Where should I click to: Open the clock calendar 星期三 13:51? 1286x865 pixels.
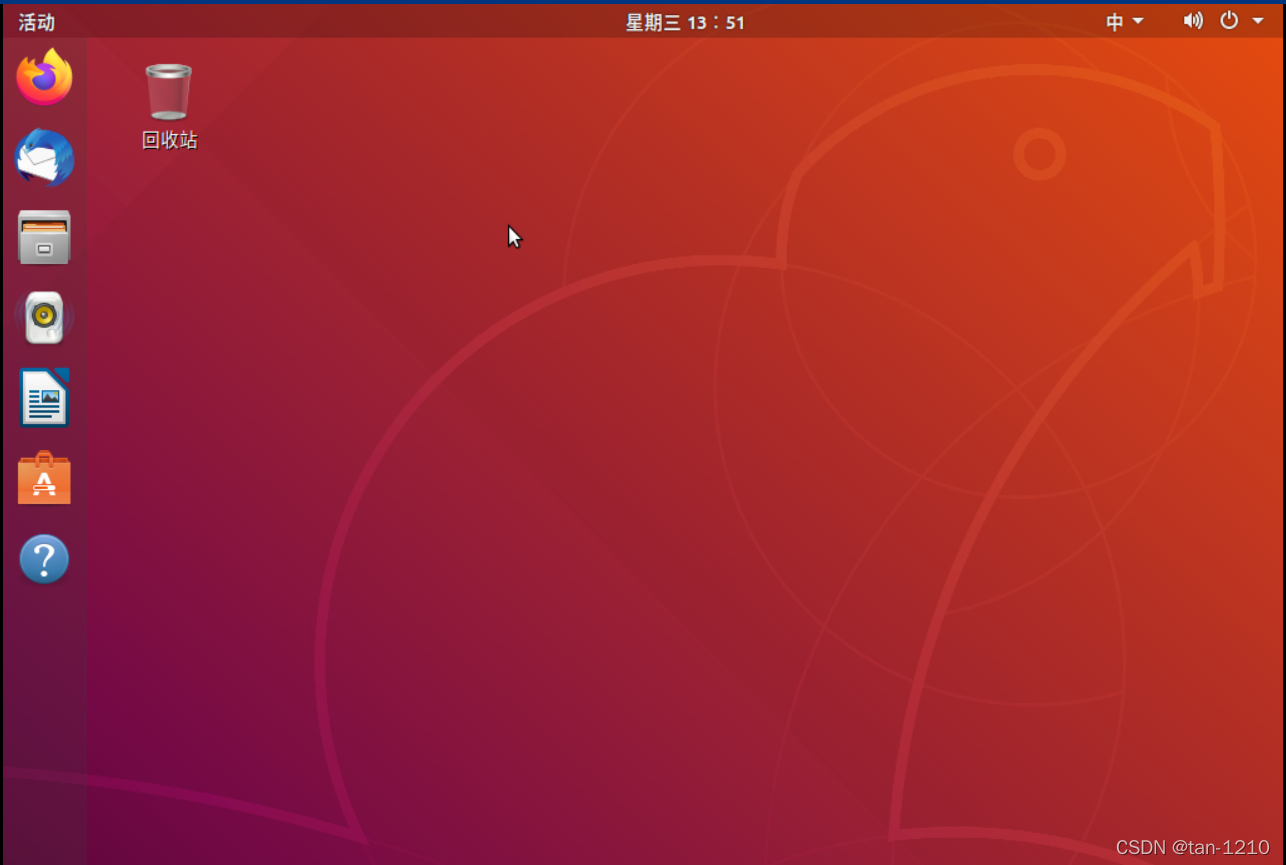click(x=685, y=22)
